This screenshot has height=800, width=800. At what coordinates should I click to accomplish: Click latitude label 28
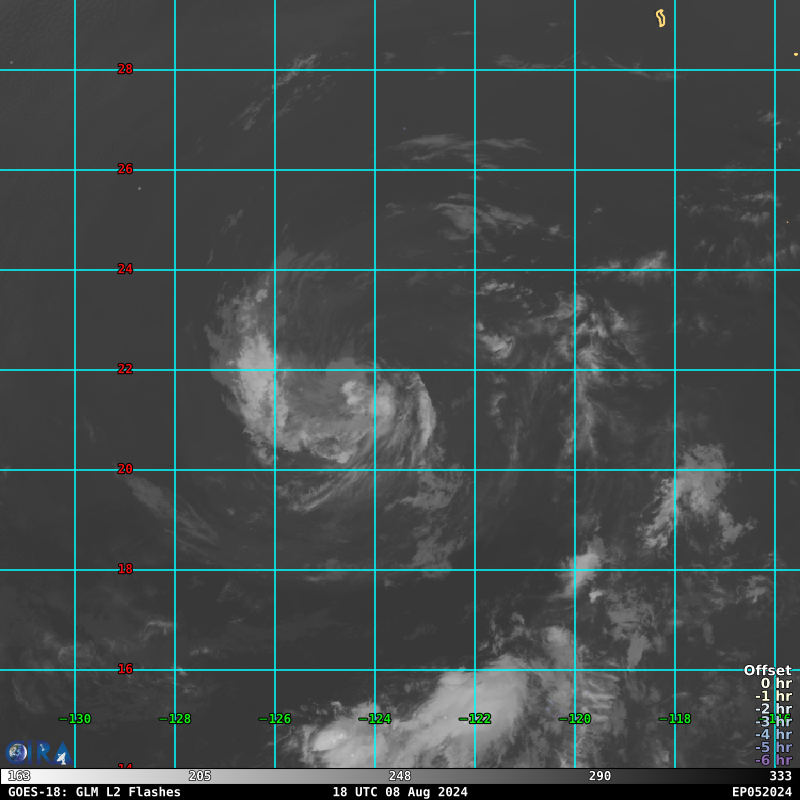[x=125, y=69]
